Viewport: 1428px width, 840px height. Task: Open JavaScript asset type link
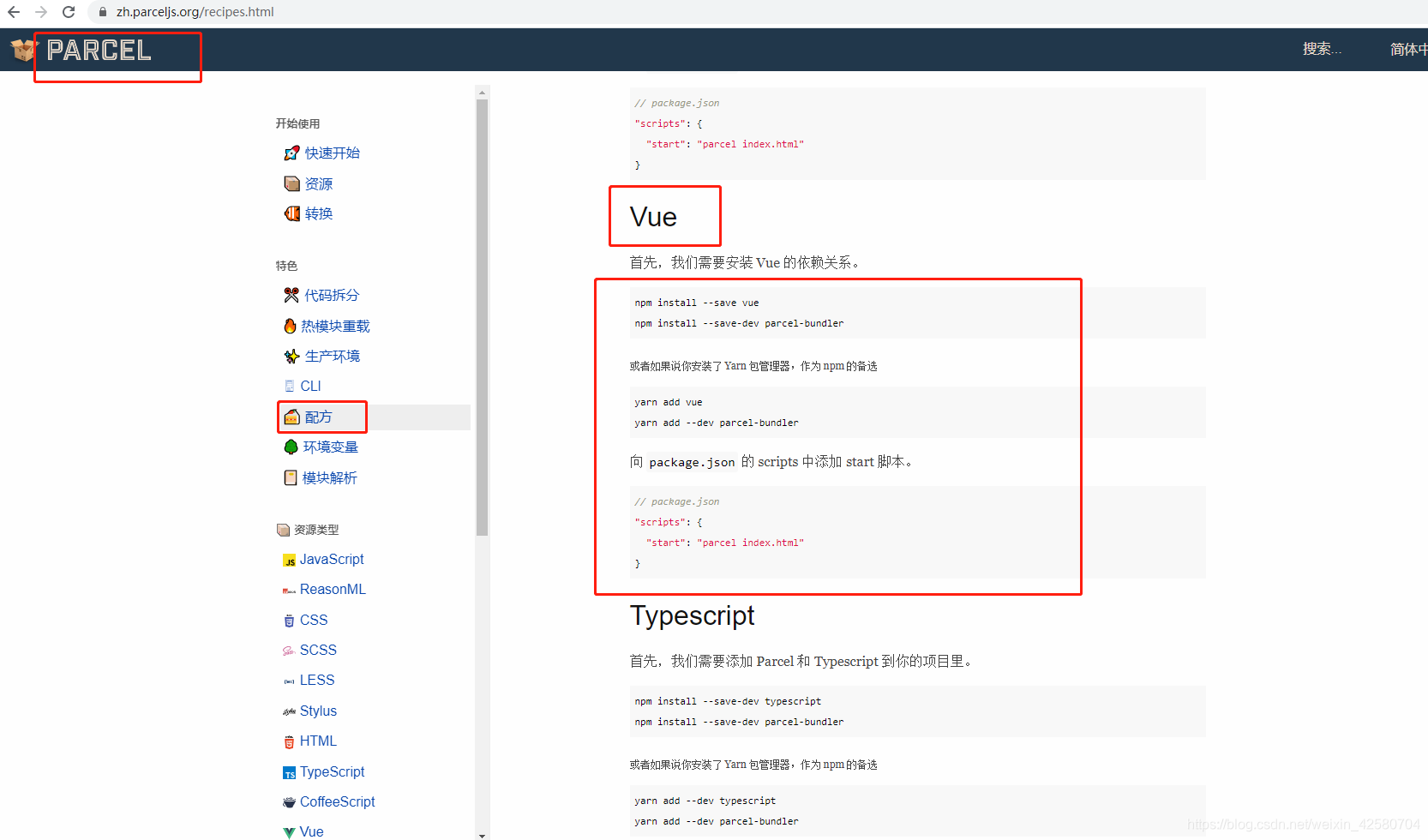pos(332,559)
